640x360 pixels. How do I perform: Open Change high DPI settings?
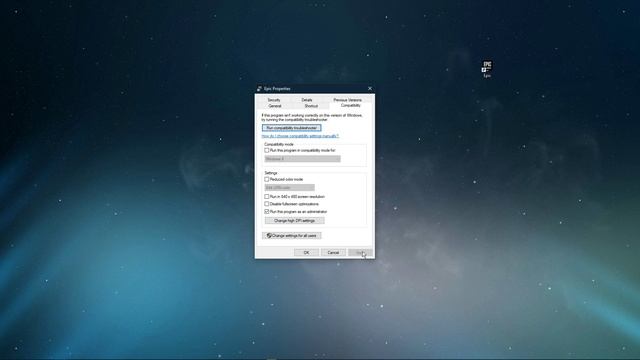coord(294,221)
